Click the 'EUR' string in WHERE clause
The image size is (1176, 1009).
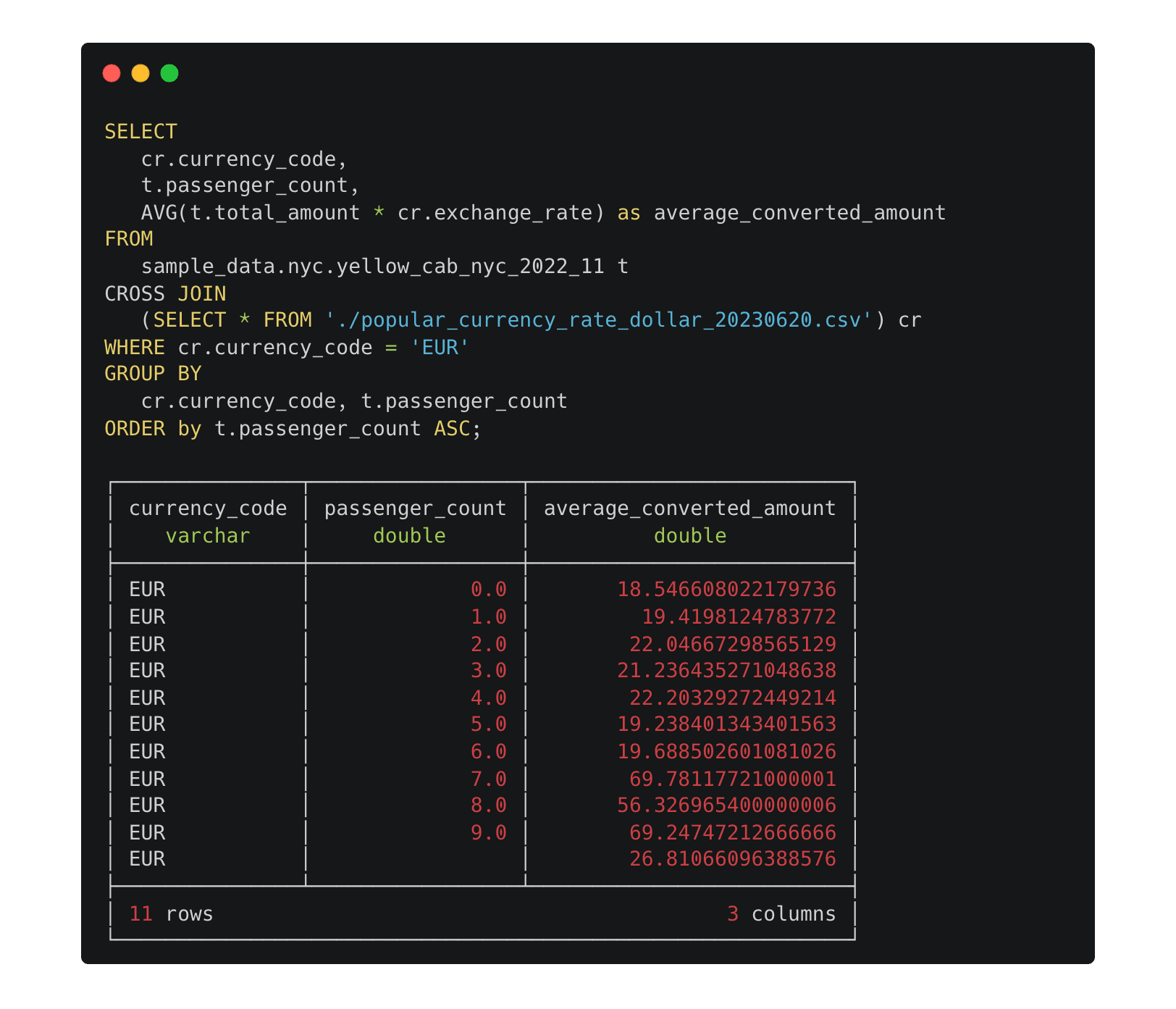point(440,348)
